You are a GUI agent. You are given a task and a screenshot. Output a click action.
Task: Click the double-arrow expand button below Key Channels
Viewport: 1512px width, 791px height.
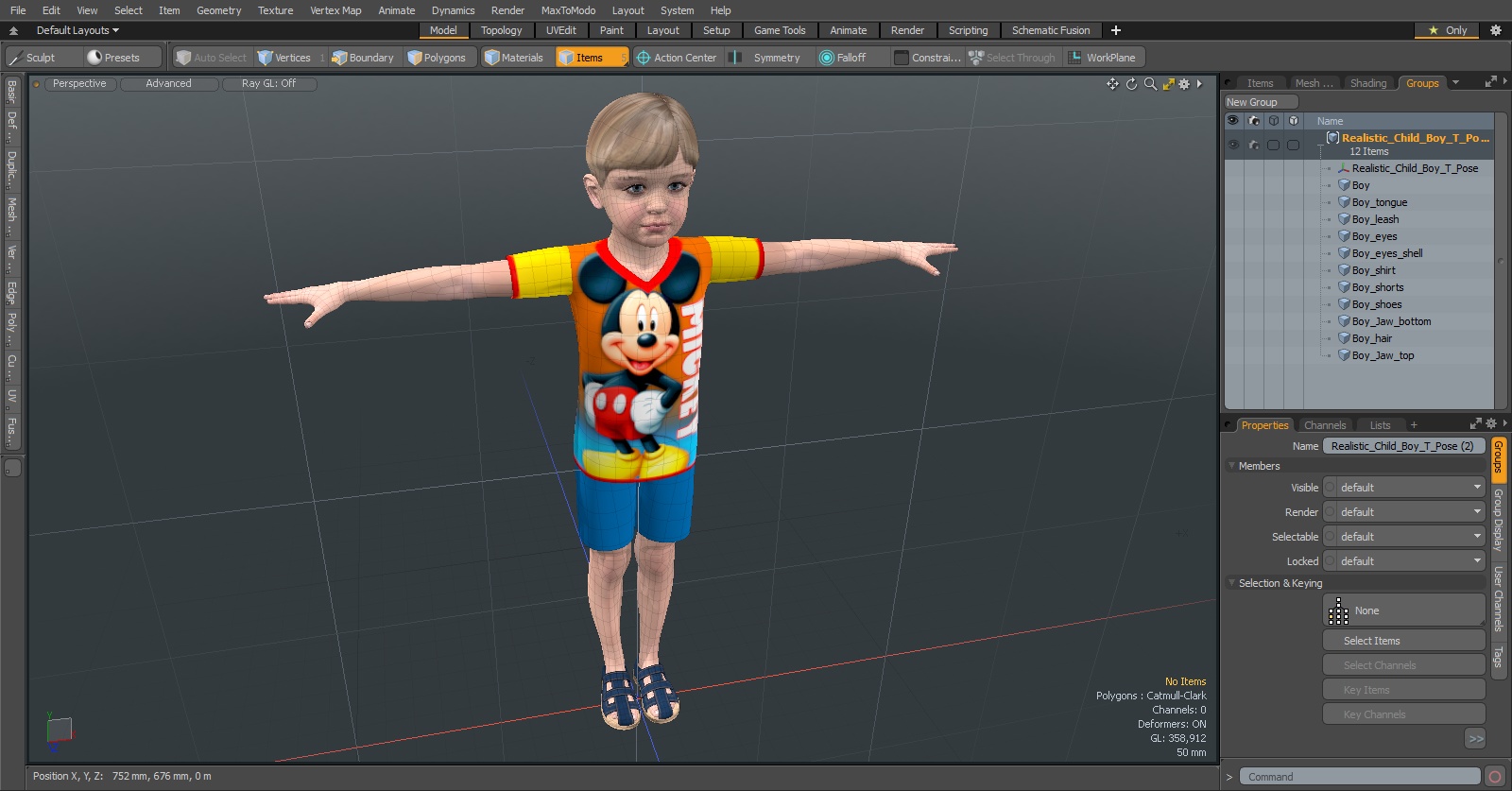(x=1476, y=739)
